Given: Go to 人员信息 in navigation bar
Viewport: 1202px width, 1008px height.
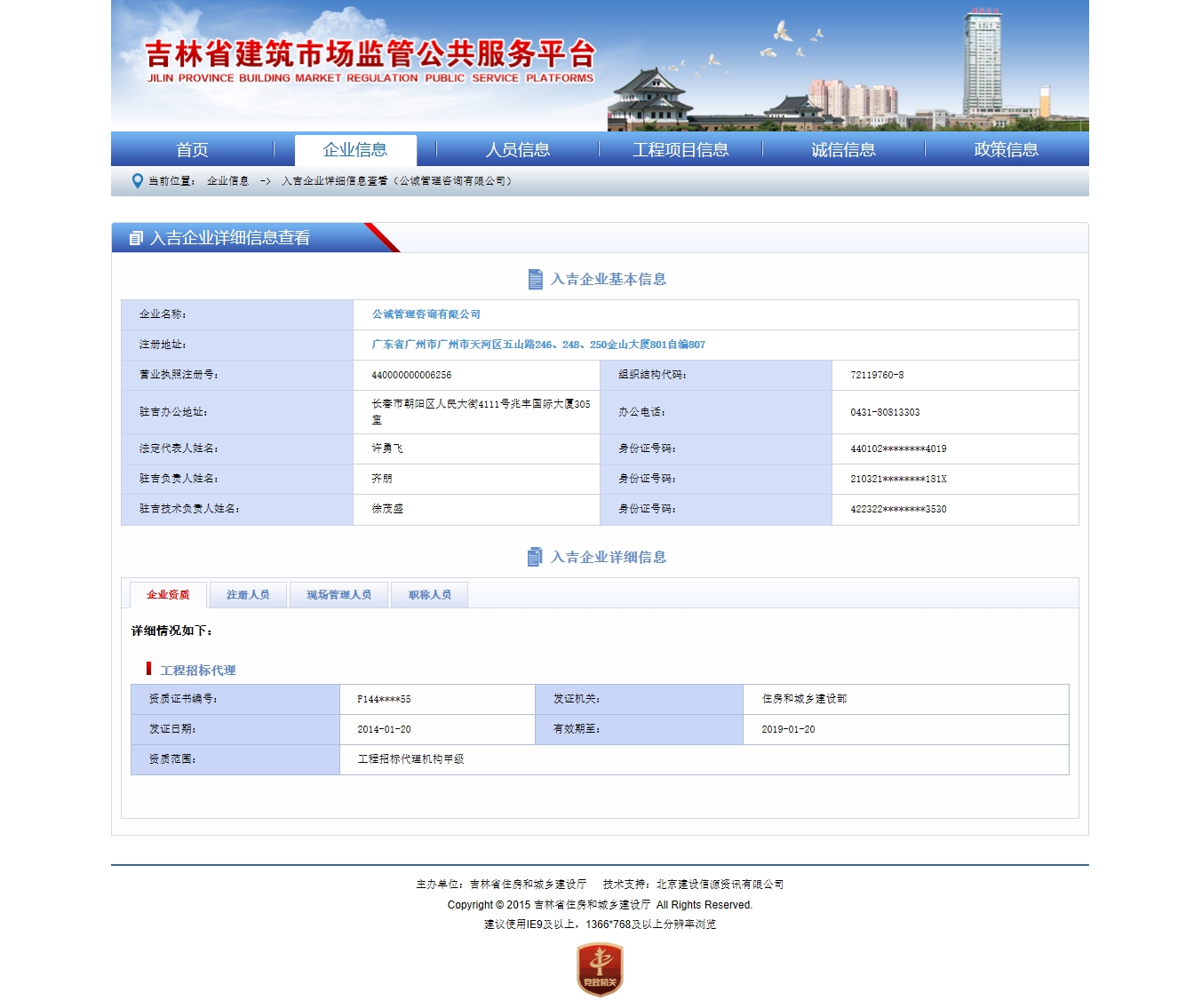Looking at the screenshot, I should (x=518, y=149).
